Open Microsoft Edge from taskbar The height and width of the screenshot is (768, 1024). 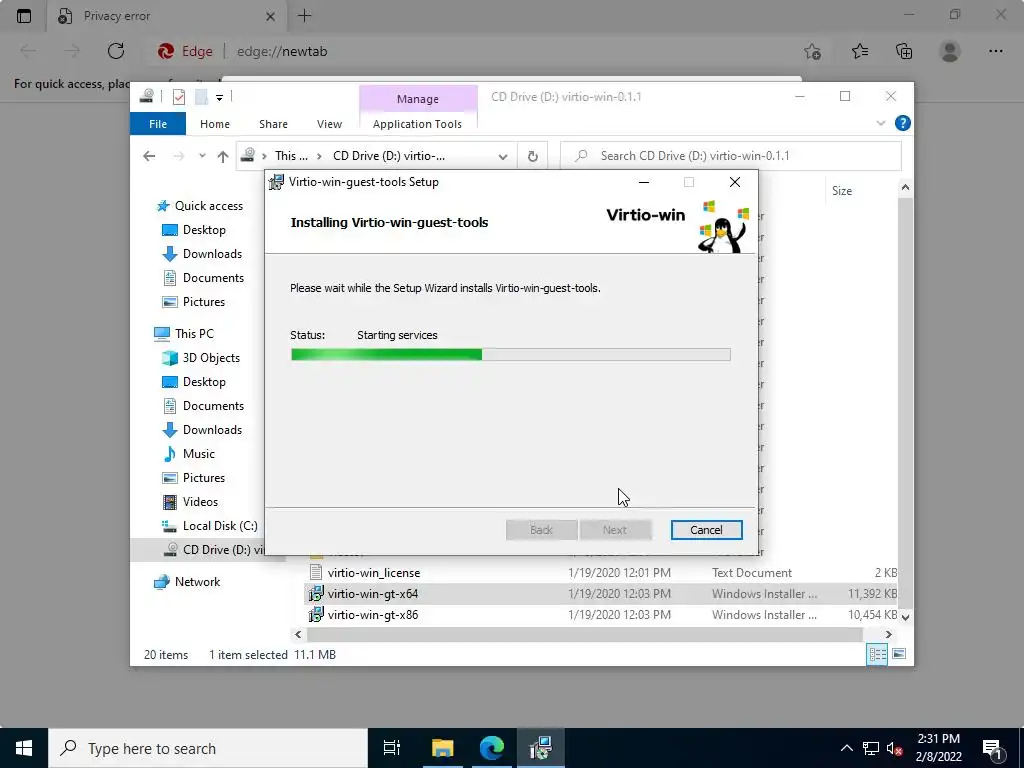point(492,748)
